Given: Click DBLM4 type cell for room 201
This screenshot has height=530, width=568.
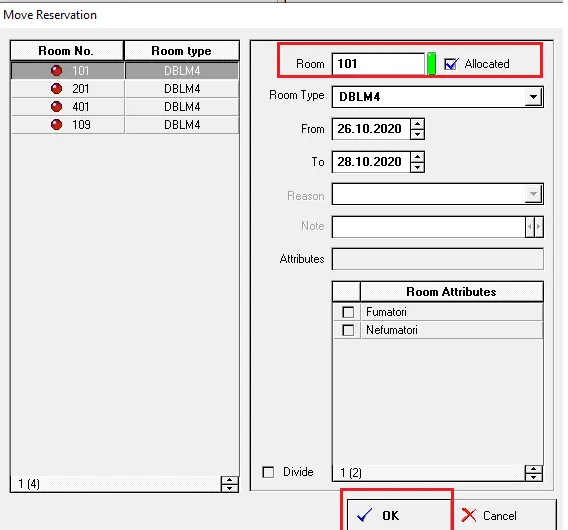Looking at the screenshot, I should [182, 88].
